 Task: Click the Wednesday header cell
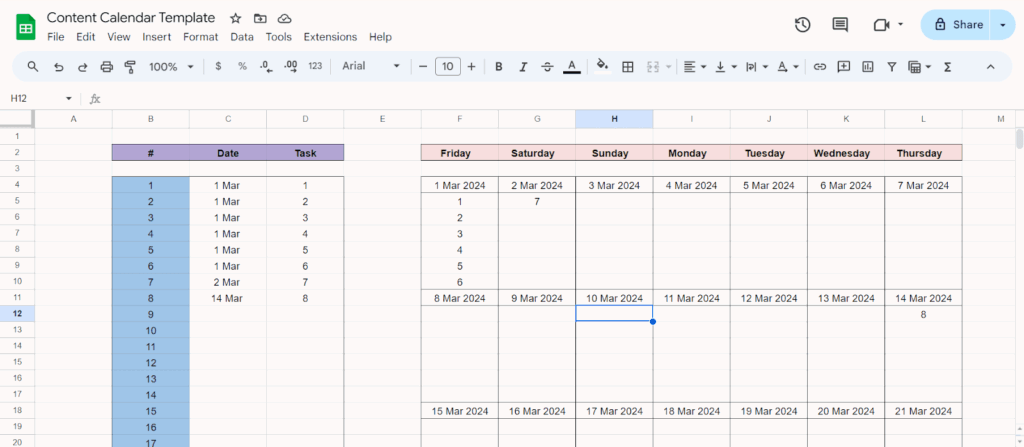(846, 154)
